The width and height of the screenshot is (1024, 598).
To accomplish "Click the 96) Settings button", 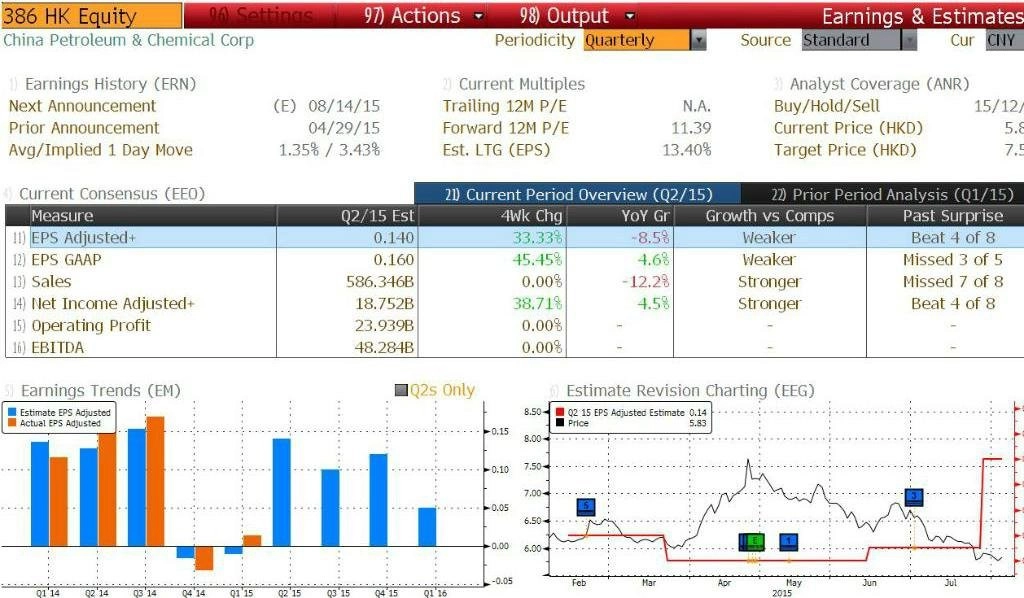I will click(261, 16).
